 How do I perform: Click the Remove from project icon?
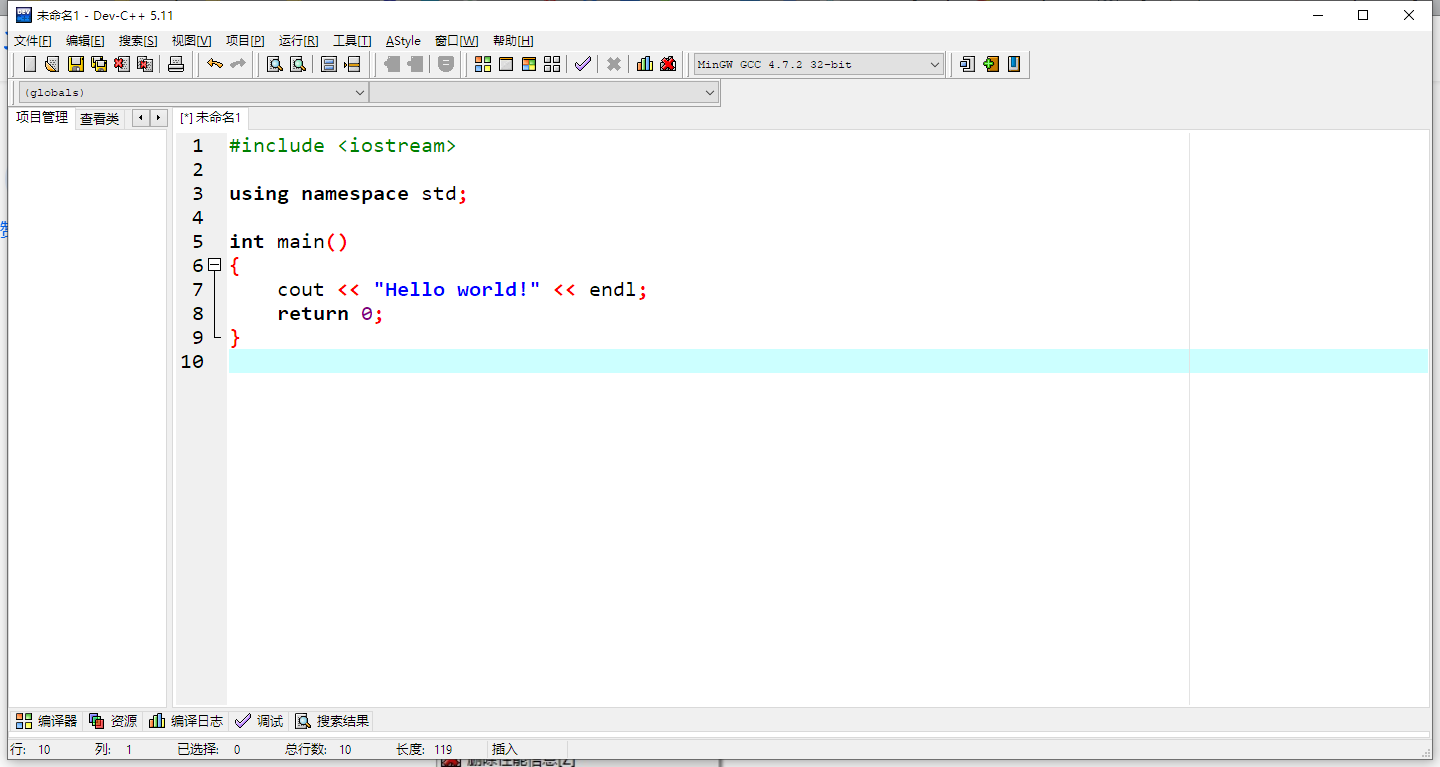pyautogui.click(x=415, y=64)
